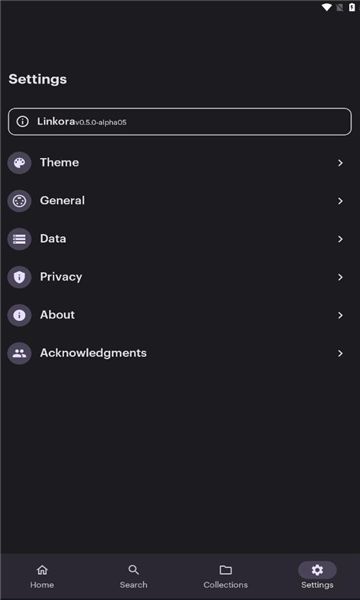Tap the Linkora version info card

tap(180, 122)
